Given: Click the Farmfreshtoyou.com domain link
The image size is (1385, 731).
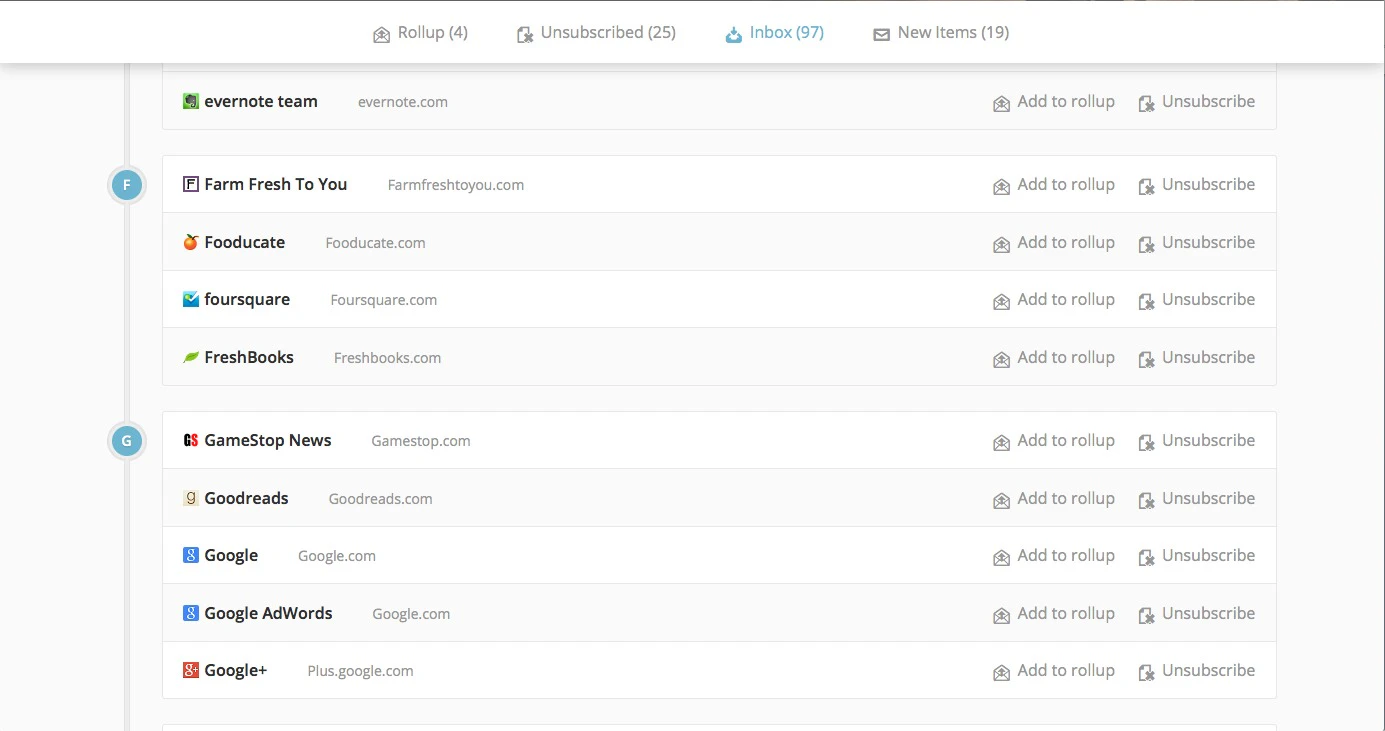Looking at the screenshot, I should click(455, 184).
